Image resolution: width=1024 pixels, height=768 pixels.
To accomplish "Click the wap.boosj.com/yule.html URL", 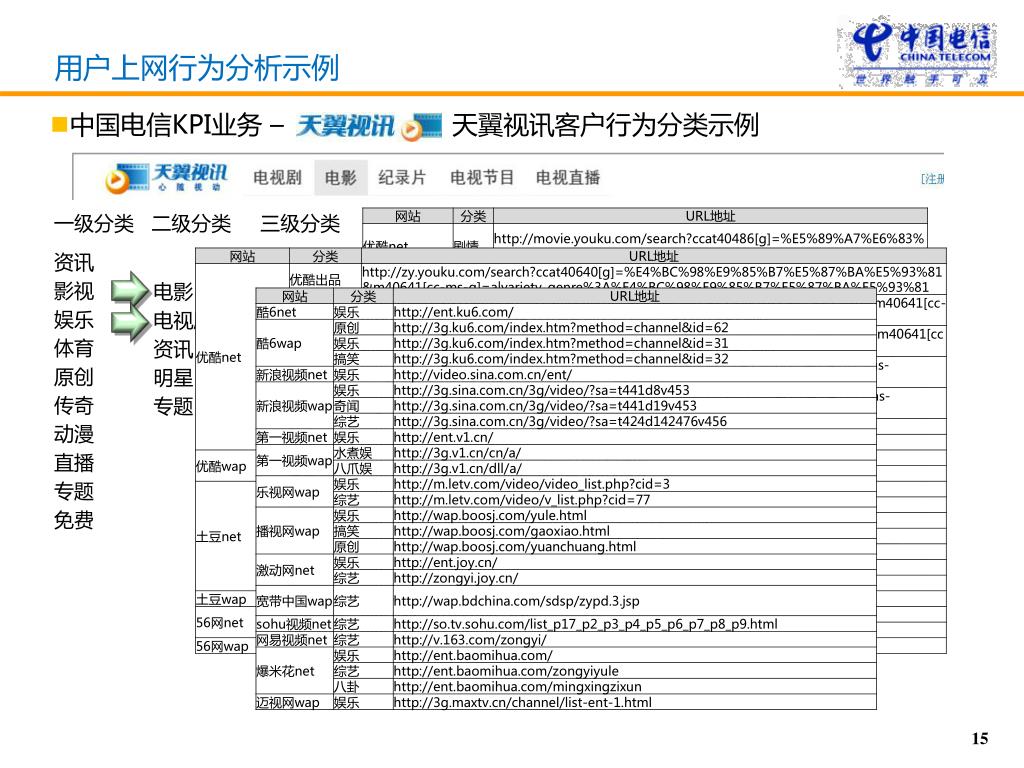I will pyautogui.click(x=490, y=516).
